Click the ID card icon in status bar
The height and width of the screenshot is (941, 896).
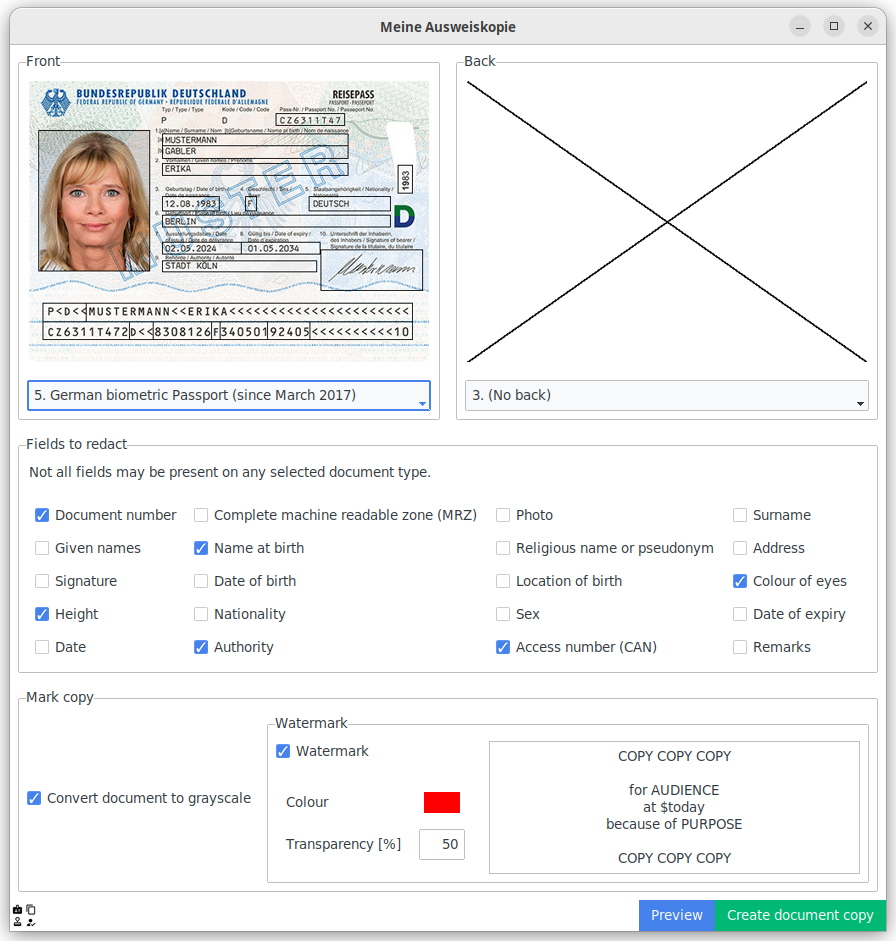tap(17, 909)
